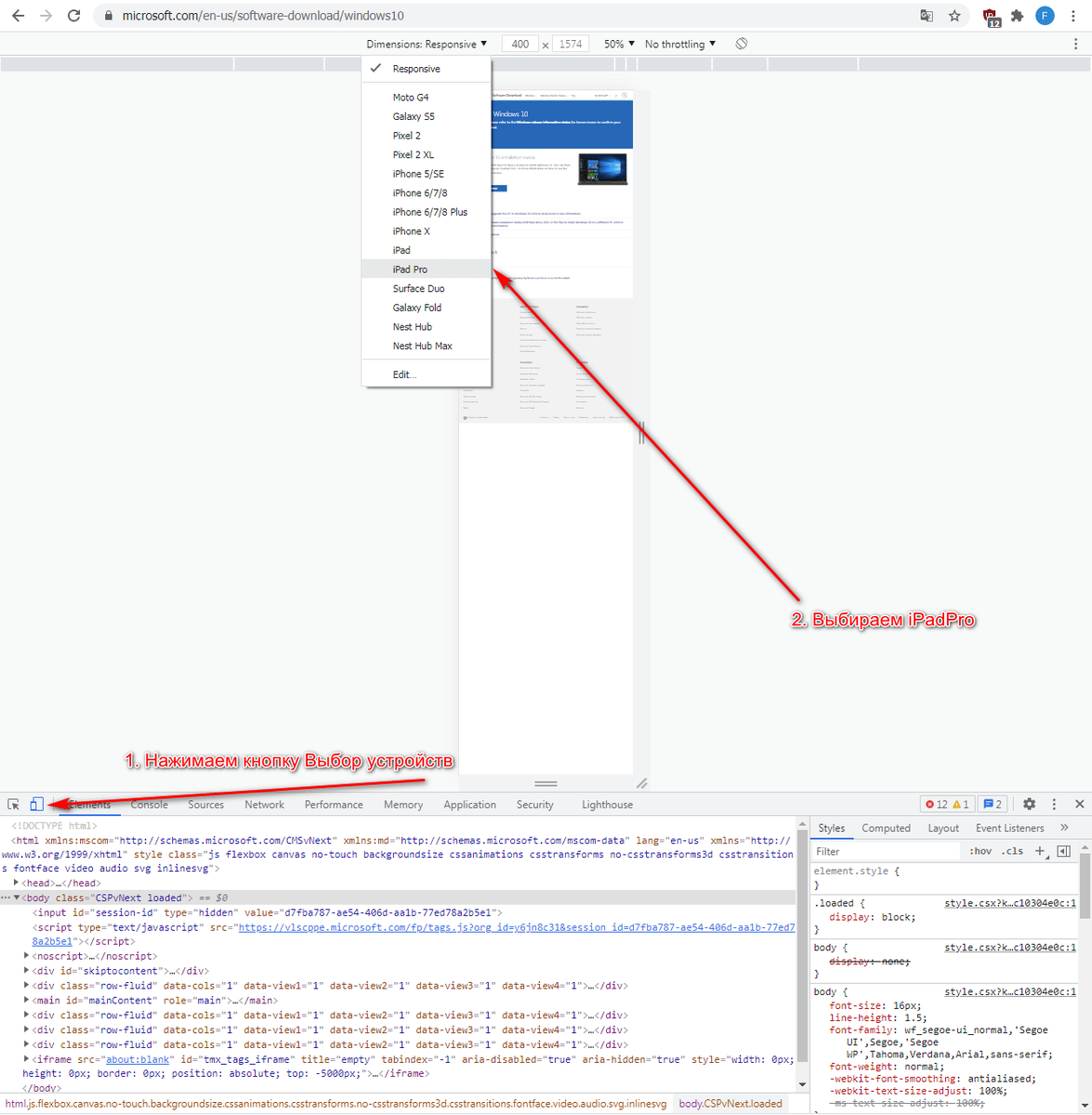Viewport: 1092px width, 1115px height.
Task: Click the viewport right resize handle
Action: (641, 432)
